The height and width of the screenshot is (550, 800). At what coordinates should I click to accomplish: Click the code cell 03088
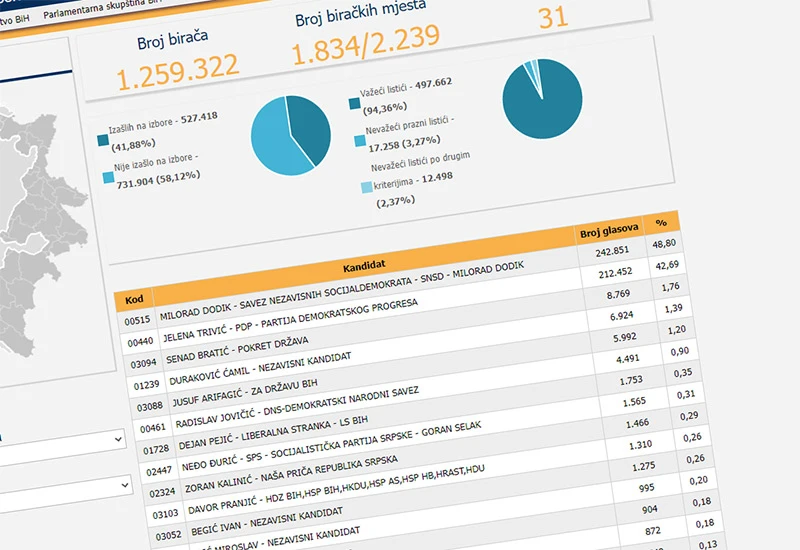click(x=149, y=407)
